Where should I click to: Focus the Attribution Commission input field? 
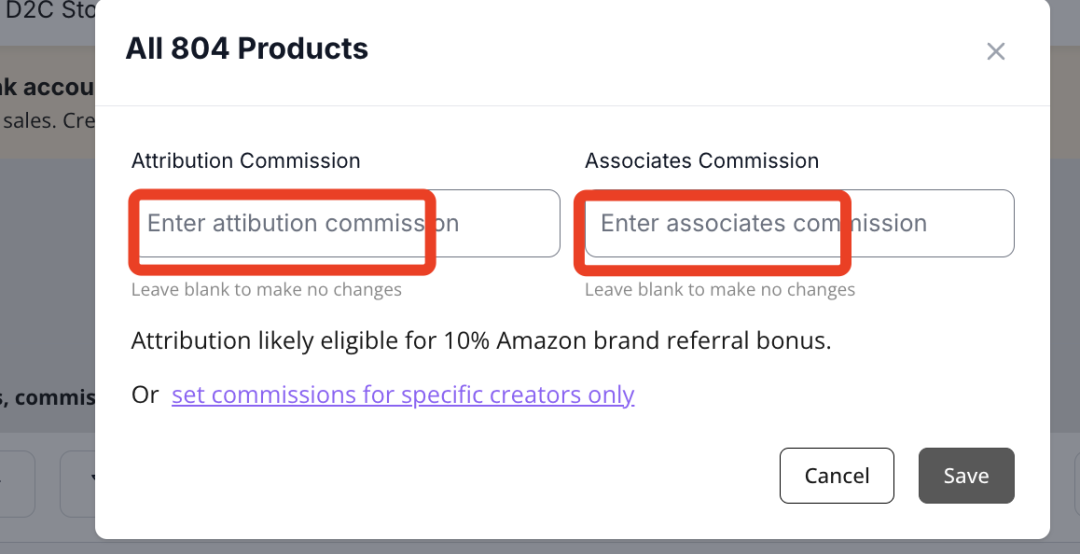tap(345, 223)
